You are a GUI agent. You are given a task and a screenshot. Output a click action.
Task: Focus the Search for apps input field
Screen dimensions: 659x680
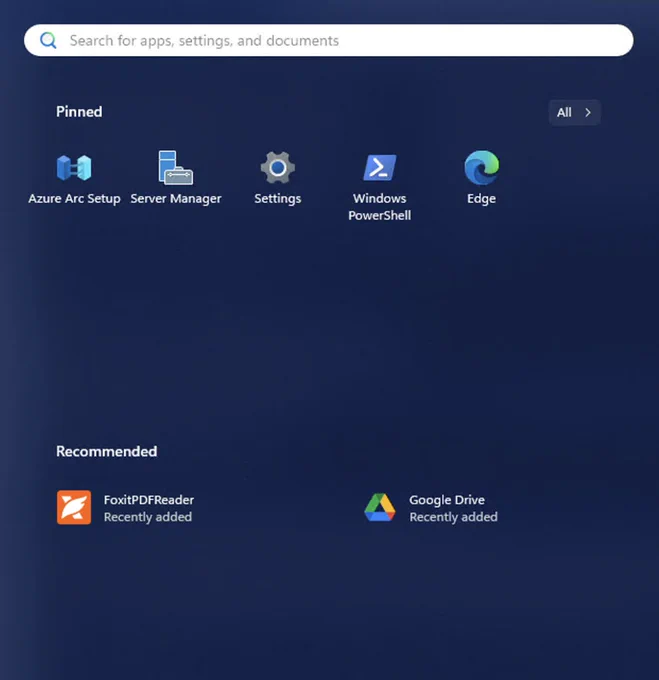pyautogui.click(x=329, y=40)
